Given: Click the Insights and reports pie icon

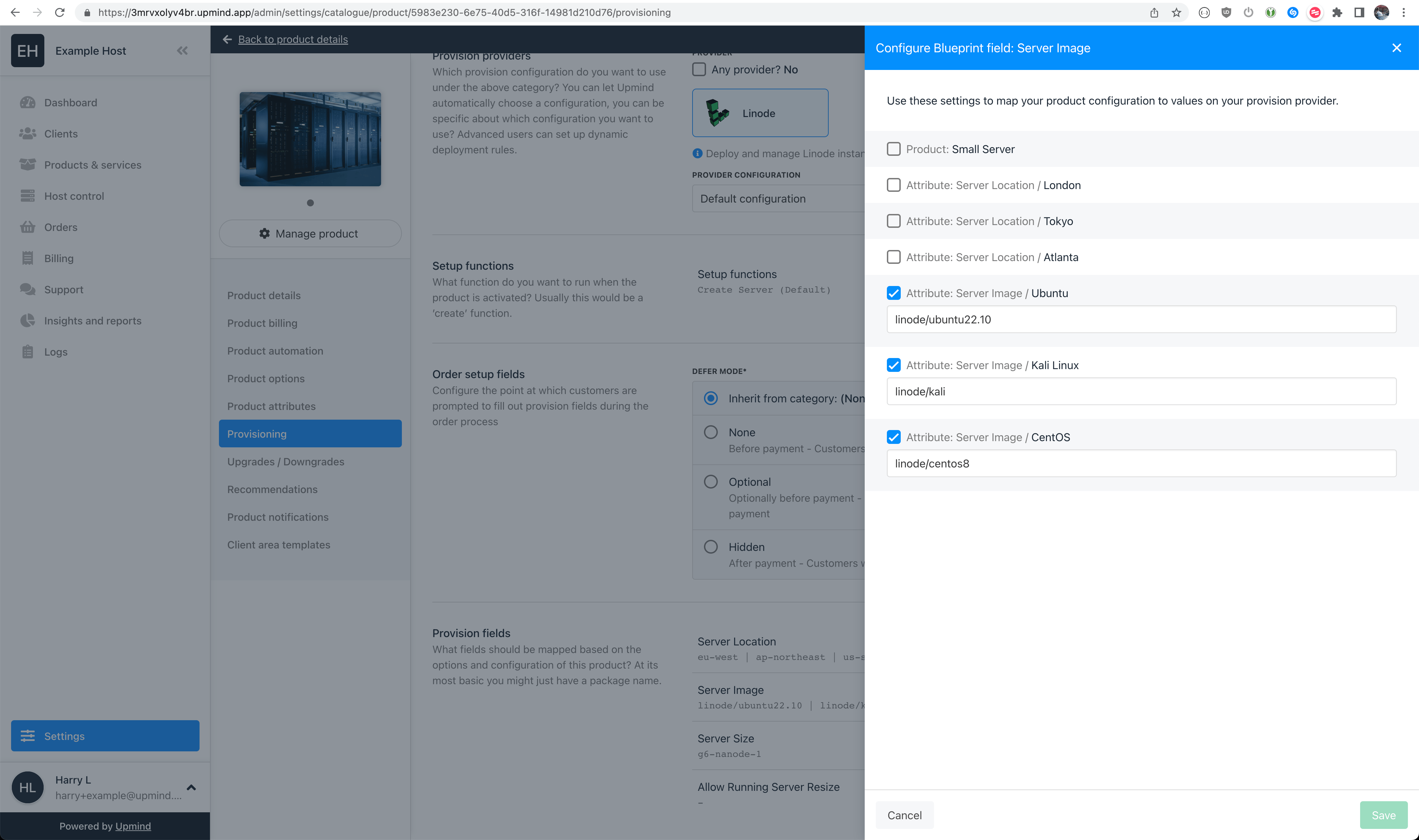Looking at the screenshot, I should tap(27, 320).
